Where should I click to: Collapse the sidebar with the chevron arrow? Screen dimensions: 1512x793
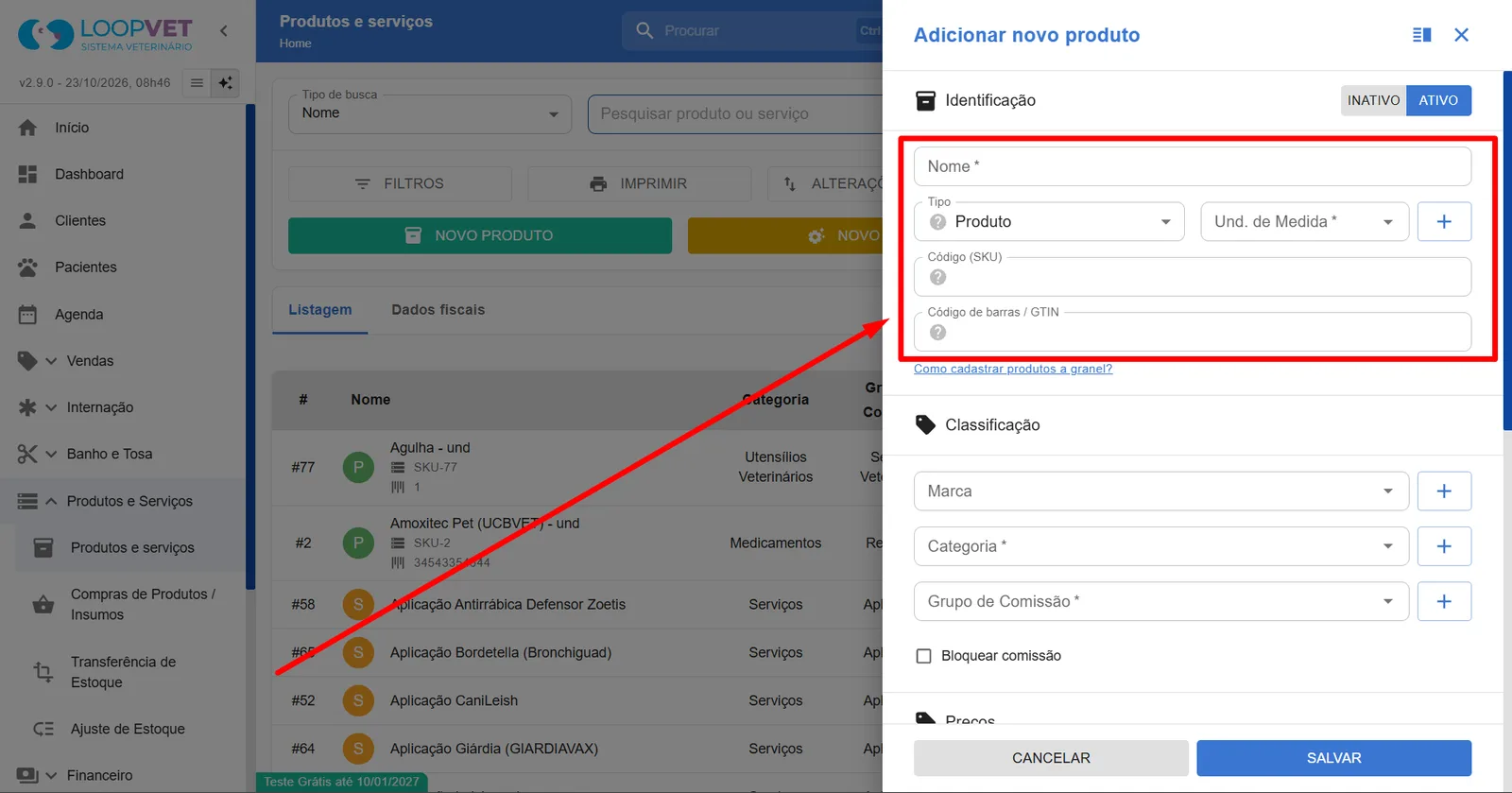224,30
